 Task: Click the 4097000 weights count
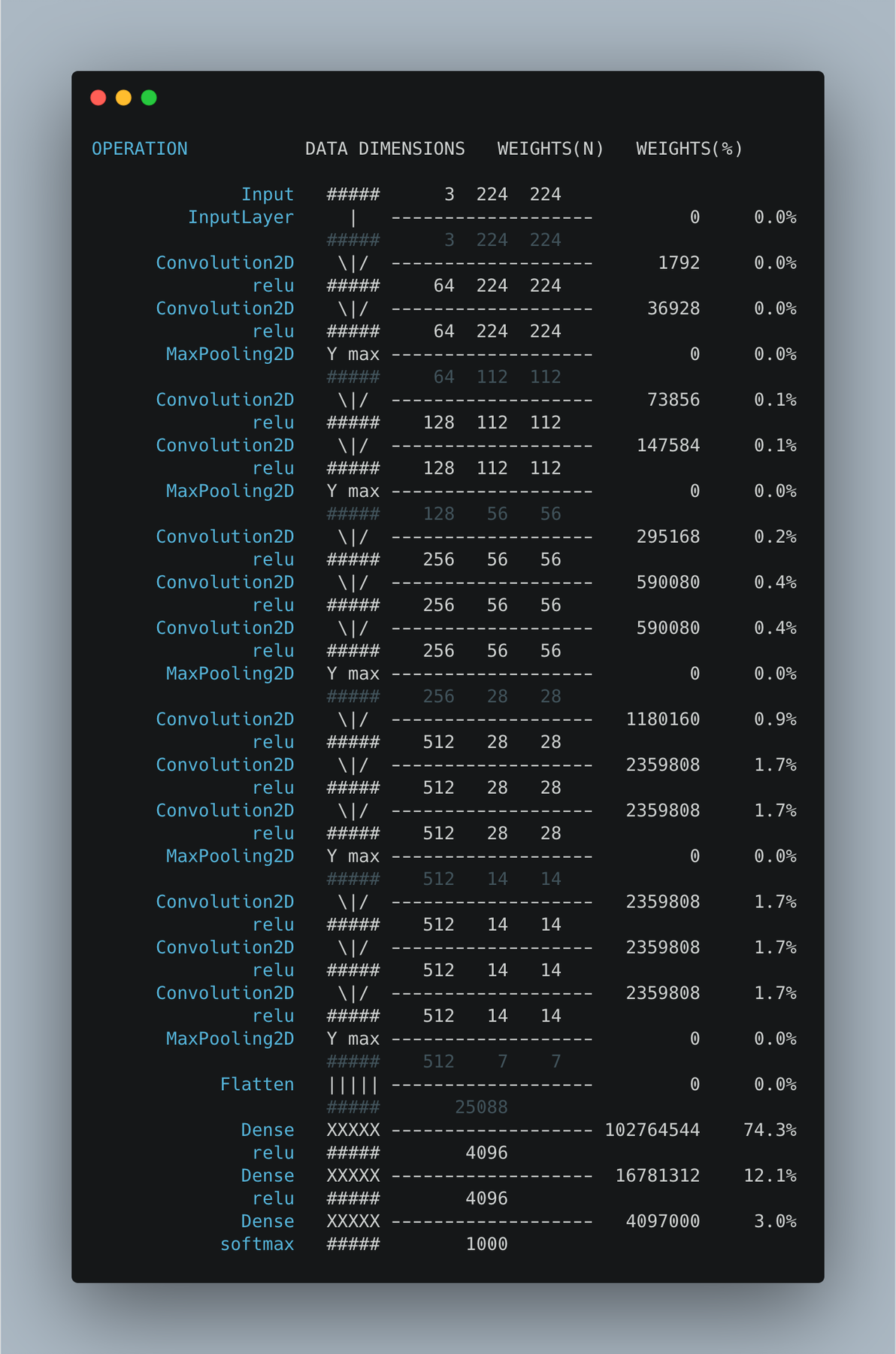pyautogui.click(x=663, y=1222)
